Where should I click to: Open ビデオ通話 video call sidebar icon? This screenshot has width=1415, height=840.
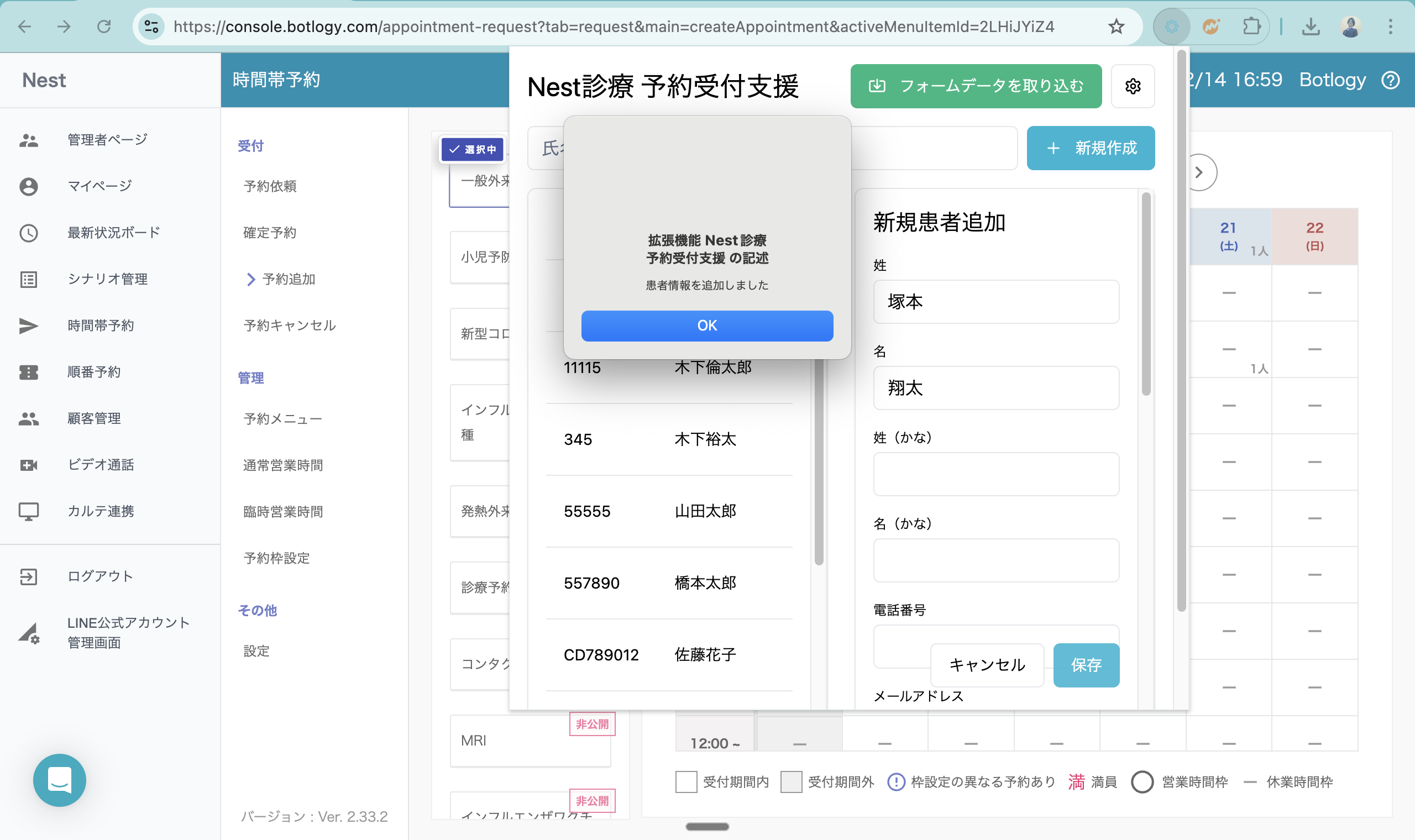click(x=28, y=465)
